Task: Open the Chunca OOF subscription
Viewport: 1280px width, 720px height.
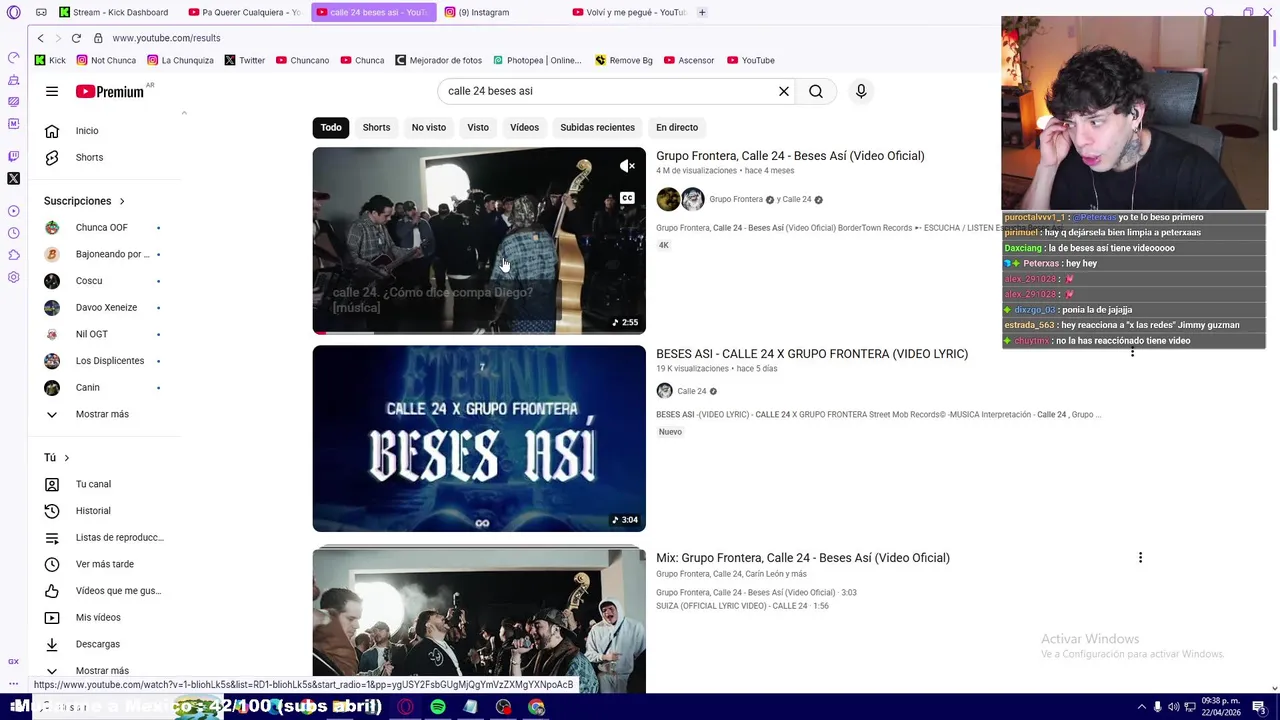Action: tap(104, 227)
